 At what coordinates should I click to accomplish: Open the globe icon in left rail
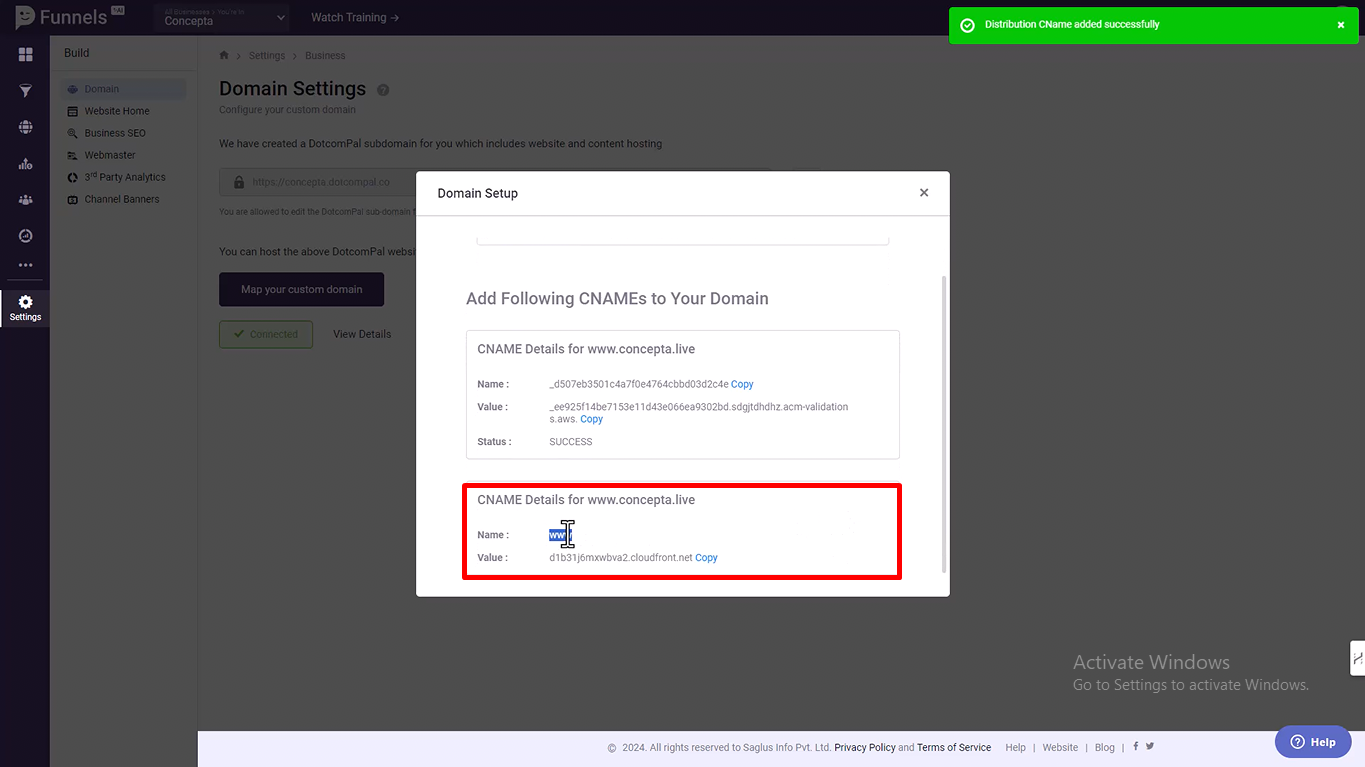25,127
